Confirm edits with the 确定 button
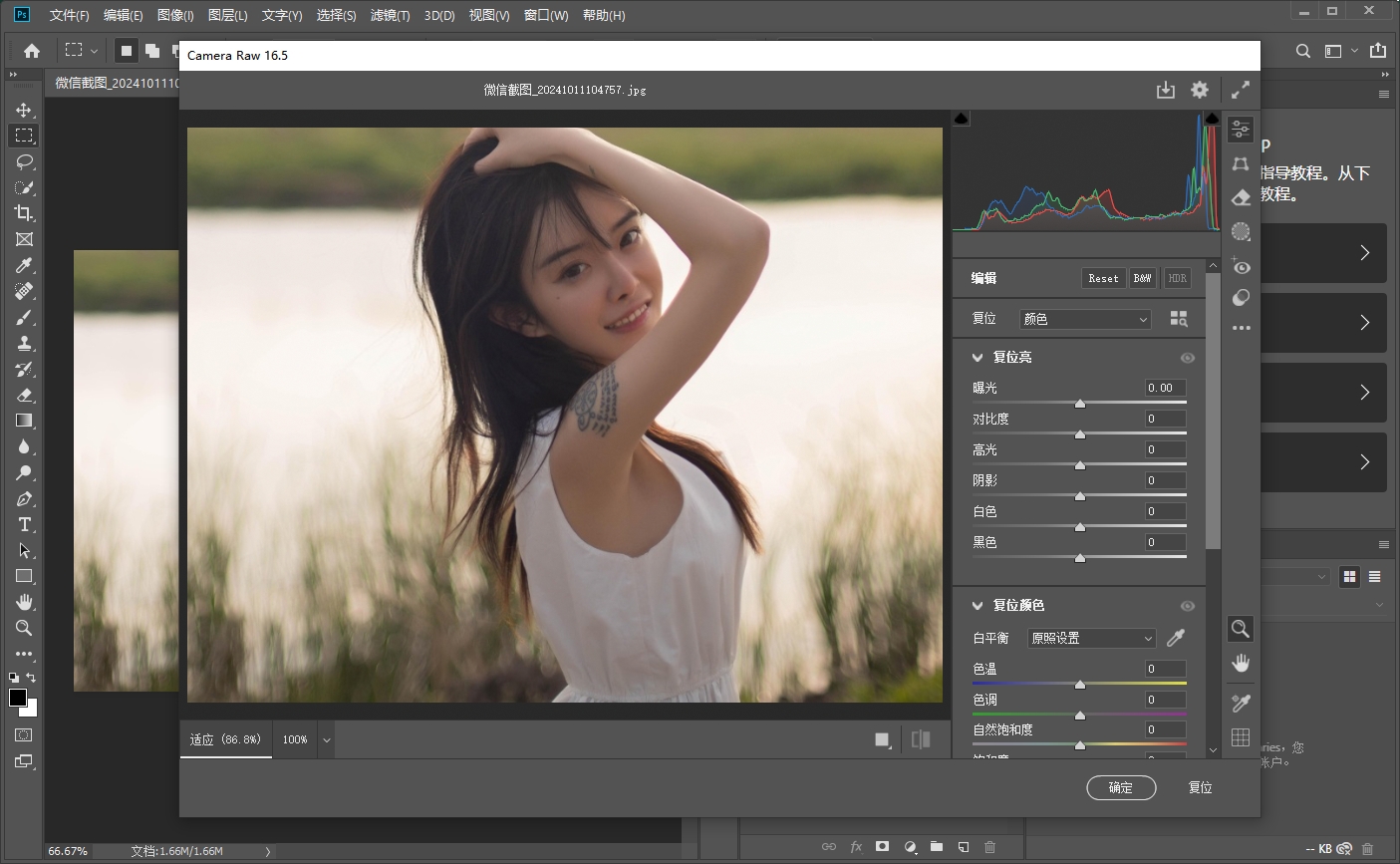1400x864 pixels. (1121, 787)
